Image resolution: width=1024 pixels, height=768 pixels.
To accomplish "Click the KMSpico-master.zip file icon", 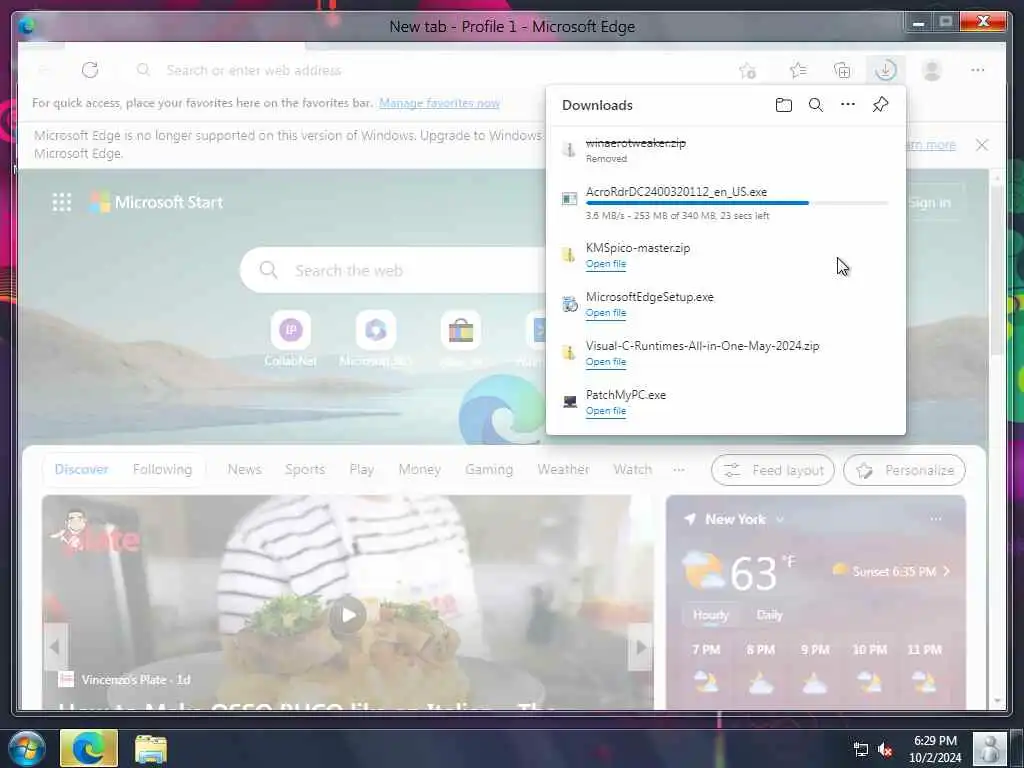I will coord(569,255).
